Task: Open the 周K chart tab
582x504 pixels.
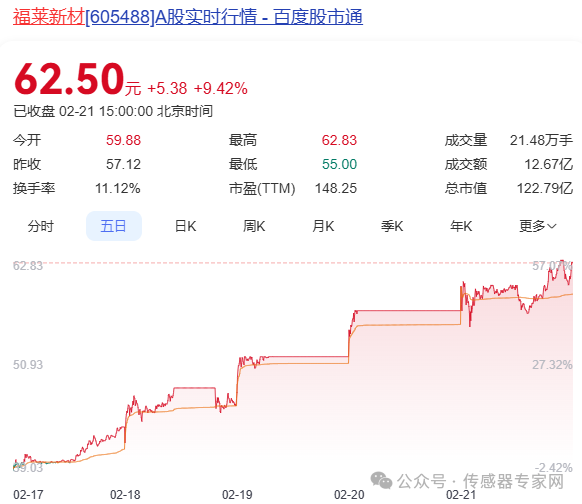Action: pos(254,226)
